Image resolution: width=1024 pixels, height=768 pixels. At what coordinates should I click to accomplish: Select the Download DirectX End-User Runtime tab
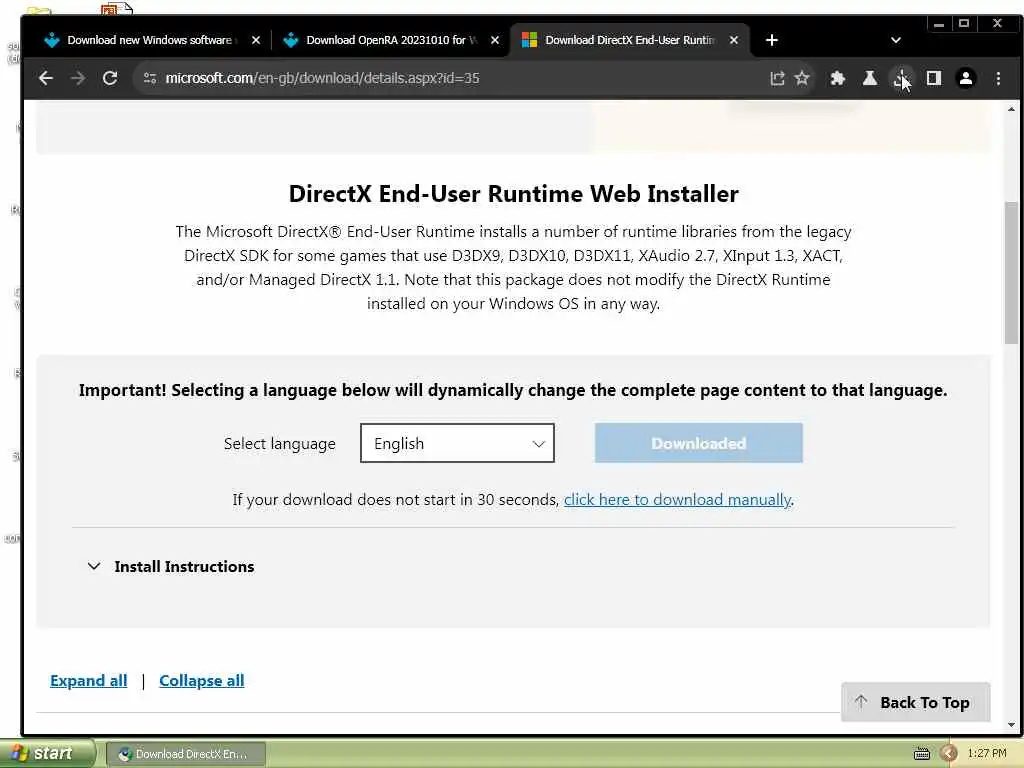628,40
